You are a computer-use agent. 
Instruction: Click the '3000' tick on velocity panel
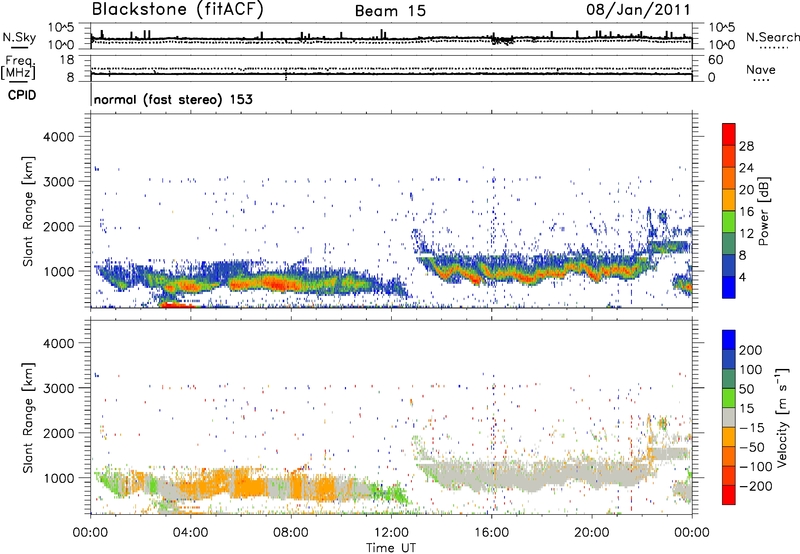pos(58,388)
